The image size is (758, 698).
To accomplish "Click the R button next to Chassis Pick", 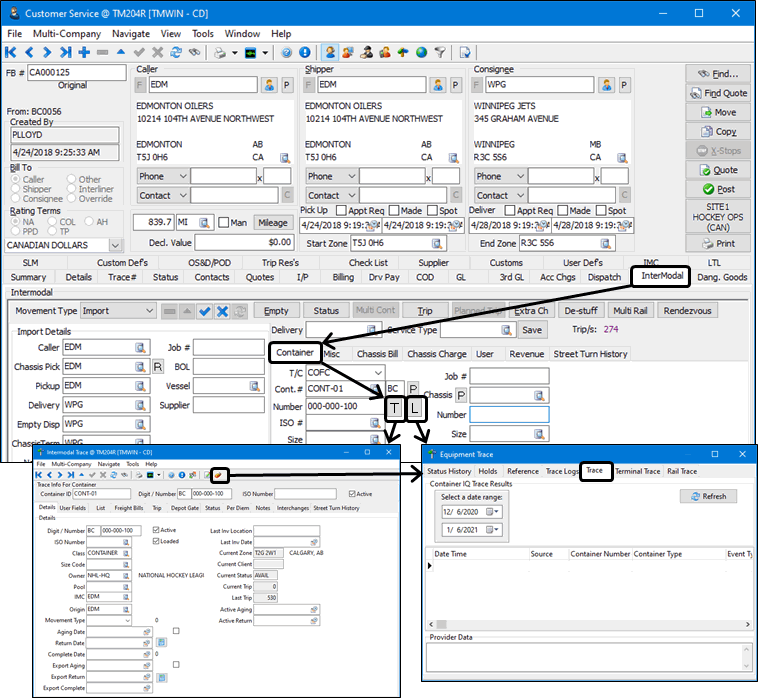I will coord(157,367).
